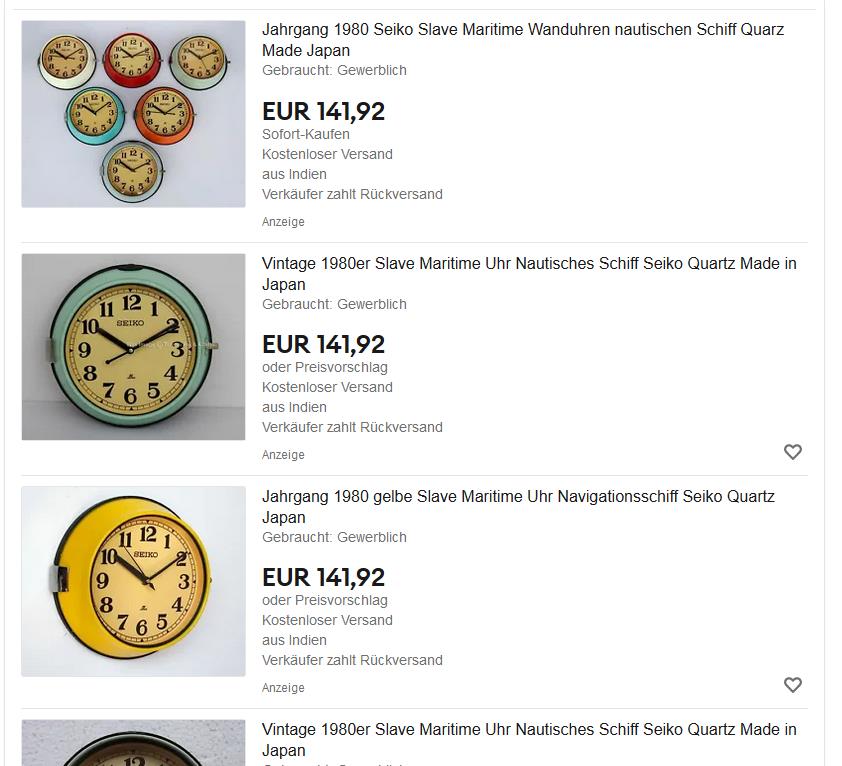Viewport: 842px width, 766px height.
Task: Click 'oder Preisvorschlag' on yellow clock listing
Action: pos(325,601)
